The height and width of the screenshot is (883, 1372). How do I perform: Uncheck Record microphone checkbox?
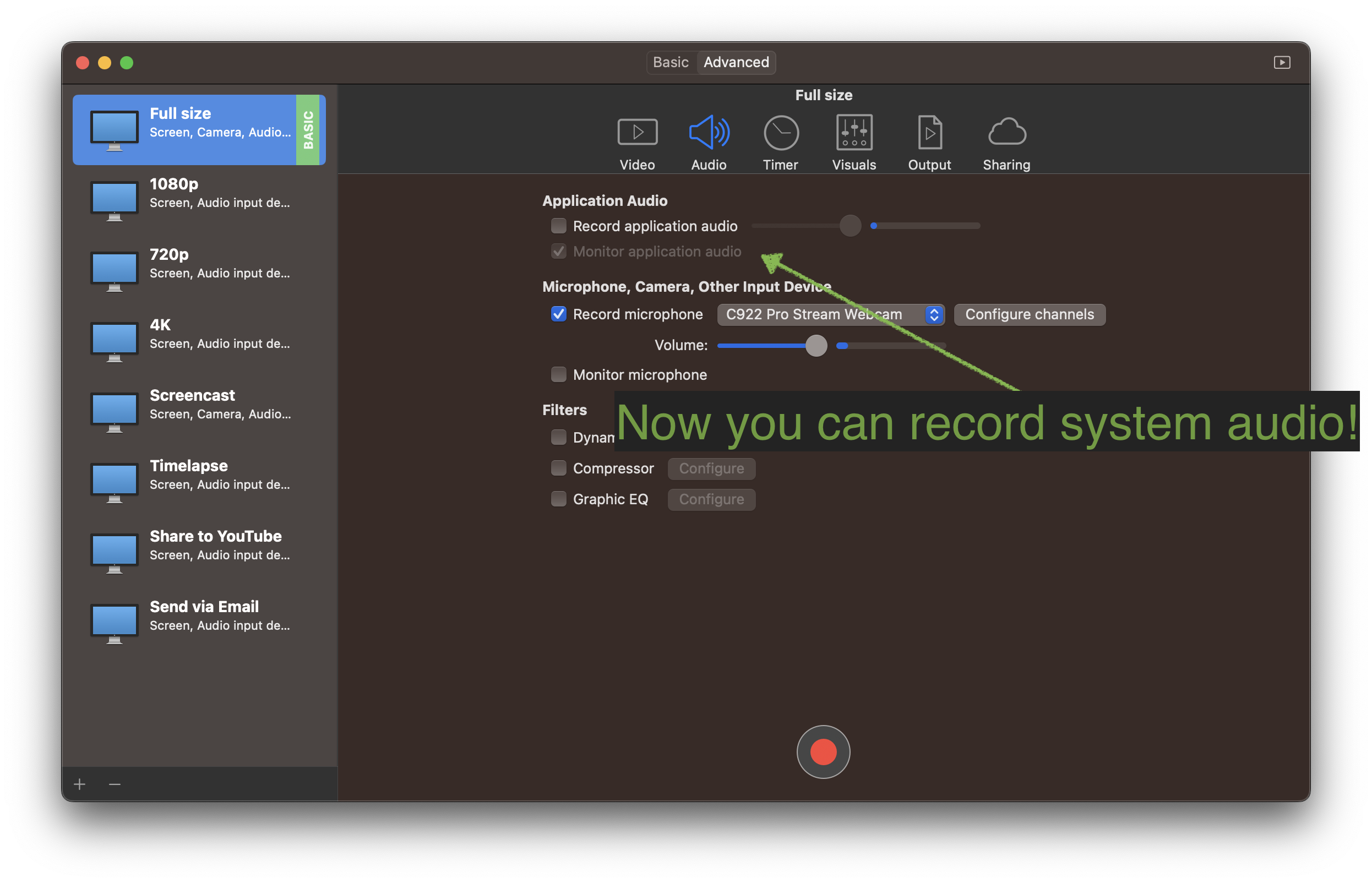(558, 314)
